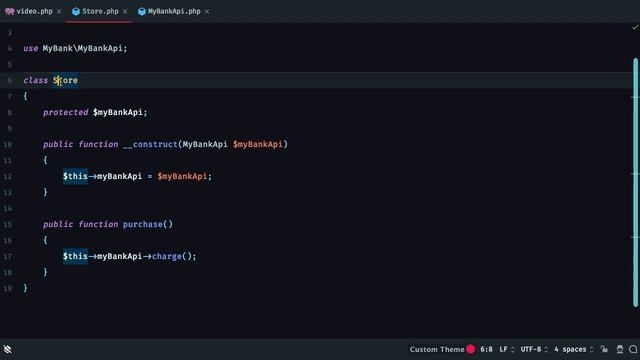The width and height of the screenshot is (640, 360).
Task: Click the closing brace on line 19
Action: (x=25, y=288)
